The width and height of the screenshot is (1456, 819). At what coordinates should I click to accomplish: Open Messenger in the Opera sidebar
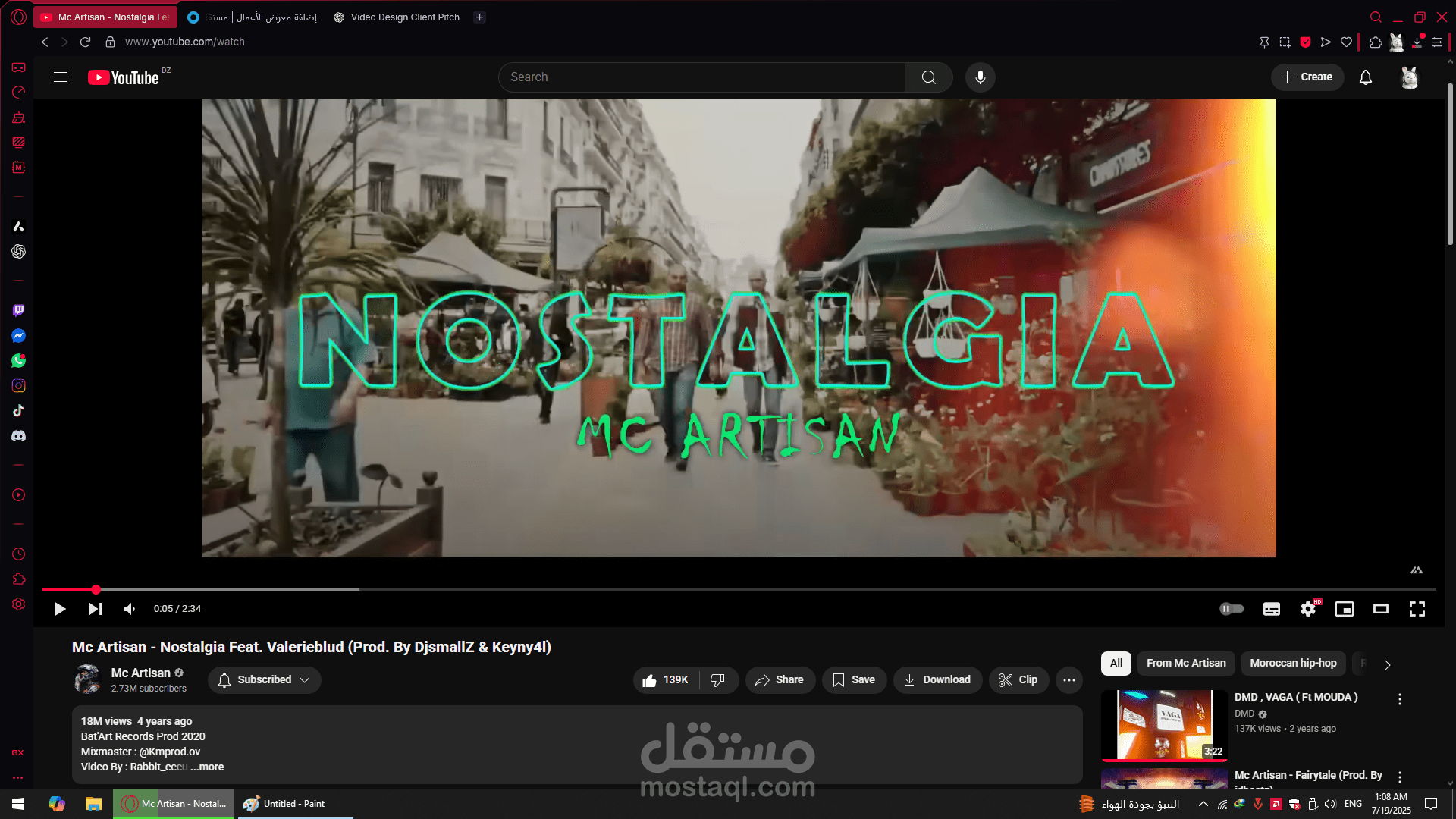tap(18, 336)
